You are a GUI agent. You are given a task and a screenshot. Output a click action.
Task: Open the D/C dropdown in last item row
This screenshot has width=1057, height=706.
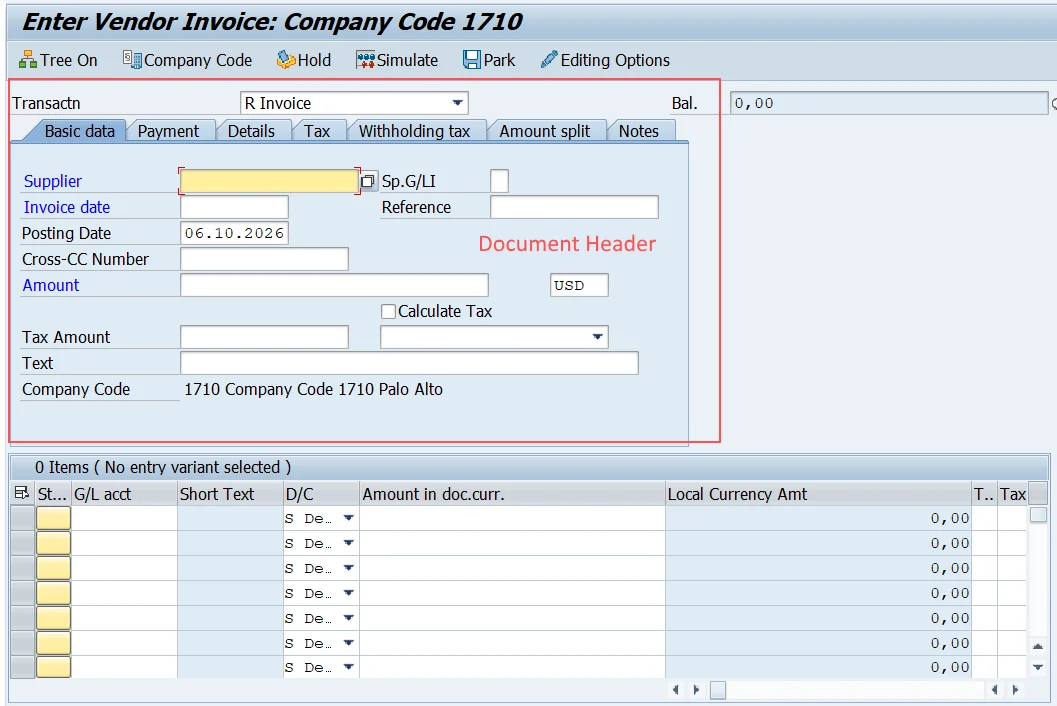(349, 668)
